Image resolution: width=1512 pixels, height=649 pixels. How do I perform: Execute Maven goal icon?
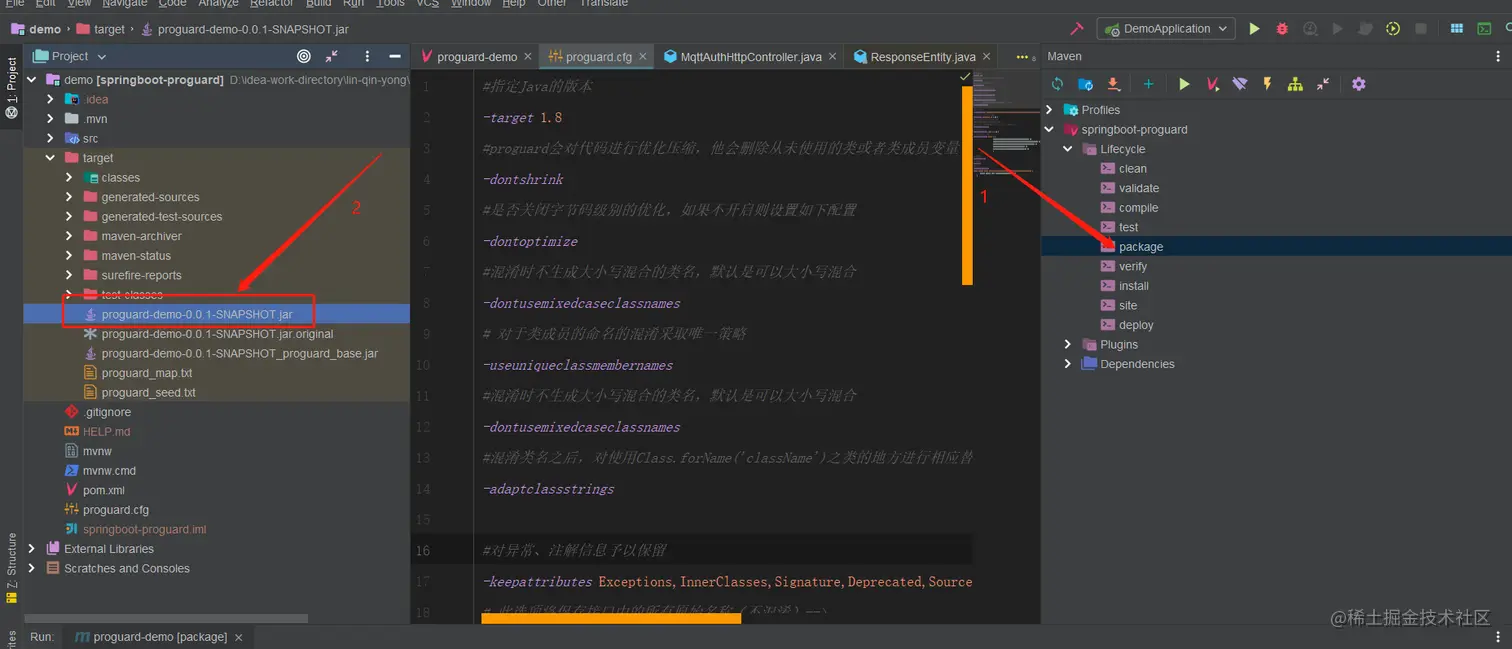point(1212,84)
